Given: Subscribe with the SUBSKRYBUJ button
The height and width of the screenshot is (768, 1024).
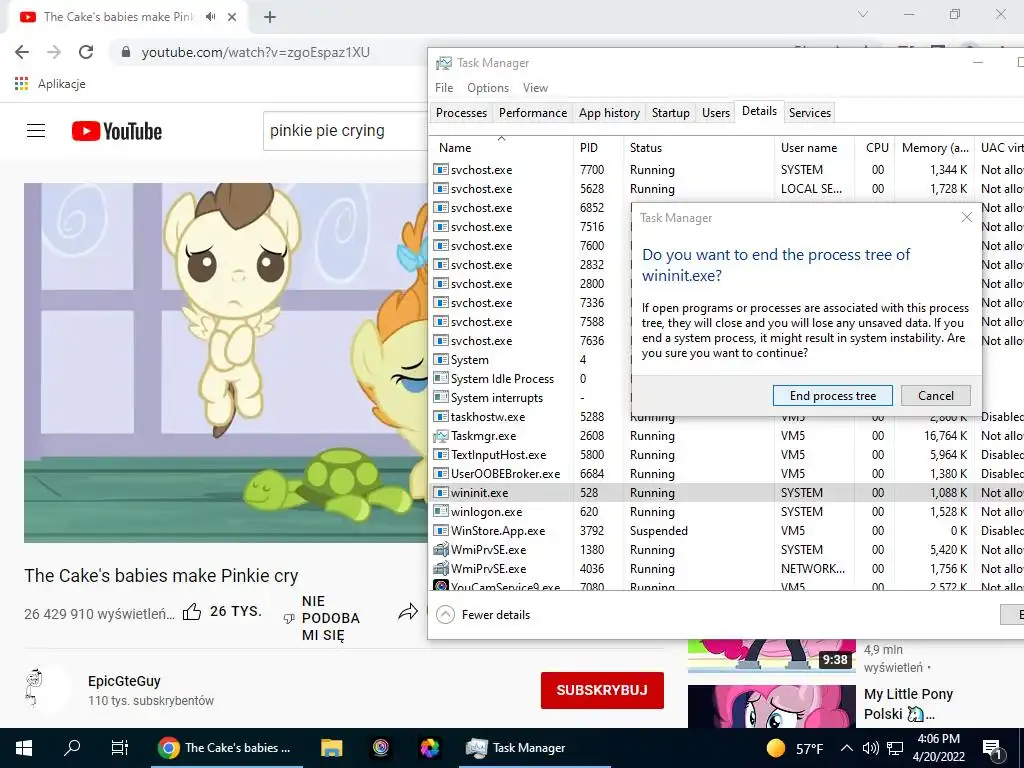Looking at the screenshot, I should pyautogui.click(x=602, y=690).
